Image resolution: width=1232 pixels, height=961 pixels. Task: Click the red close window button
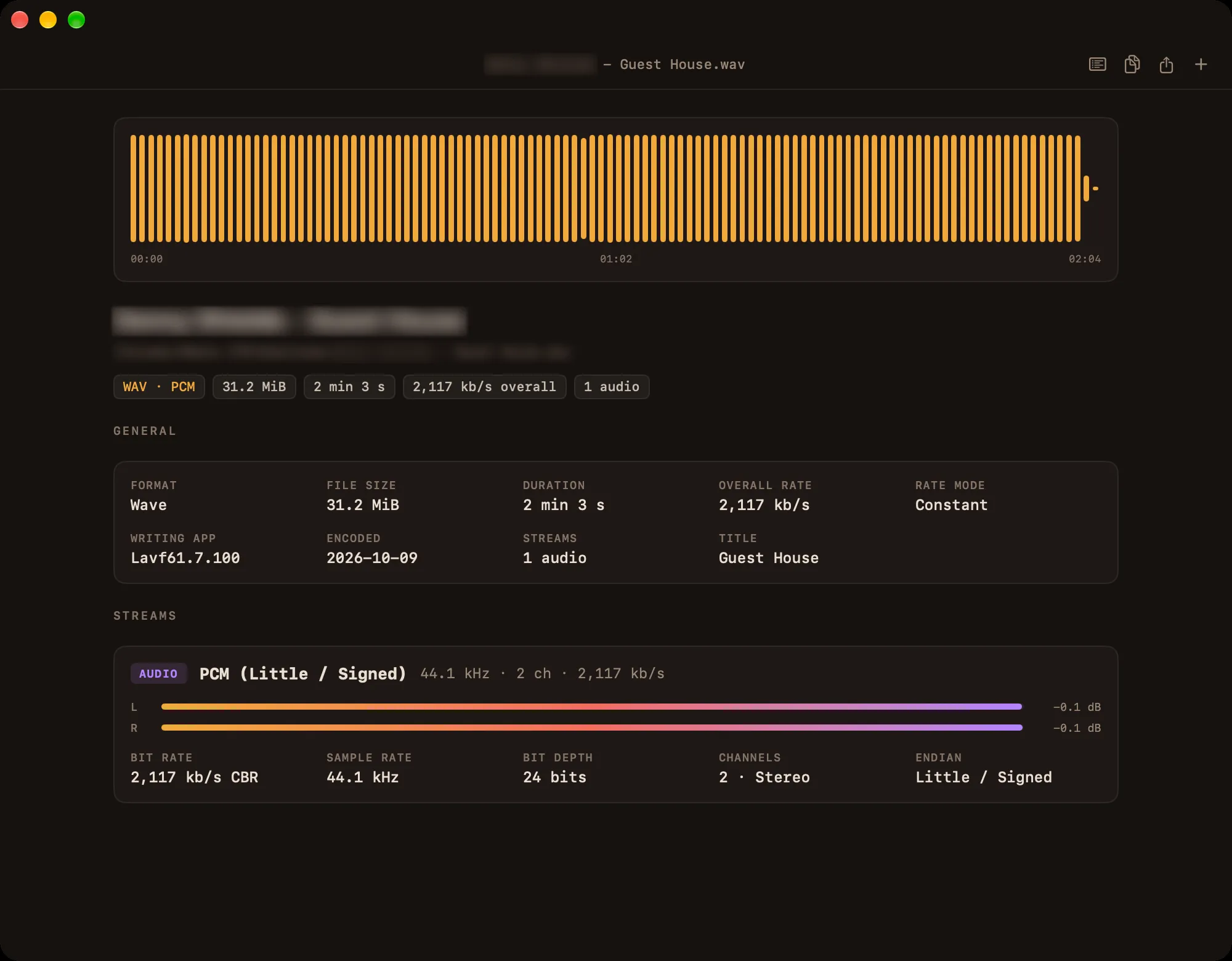[x=20, y=20]
